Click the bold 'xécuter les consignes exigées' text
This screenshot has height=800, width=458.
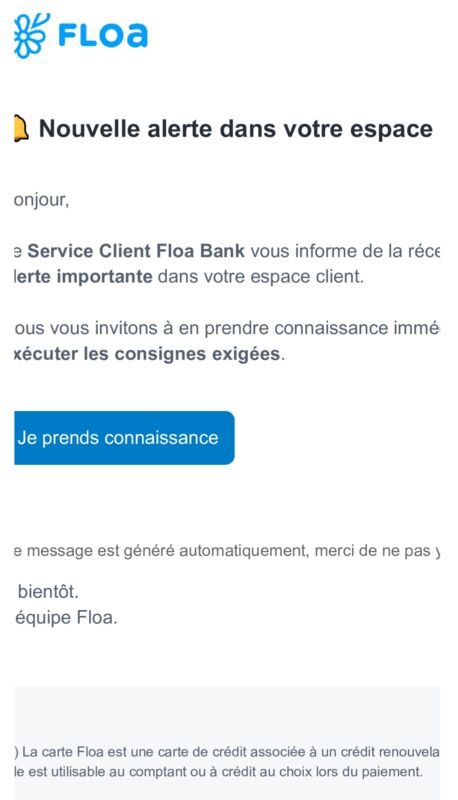(147, 354)
